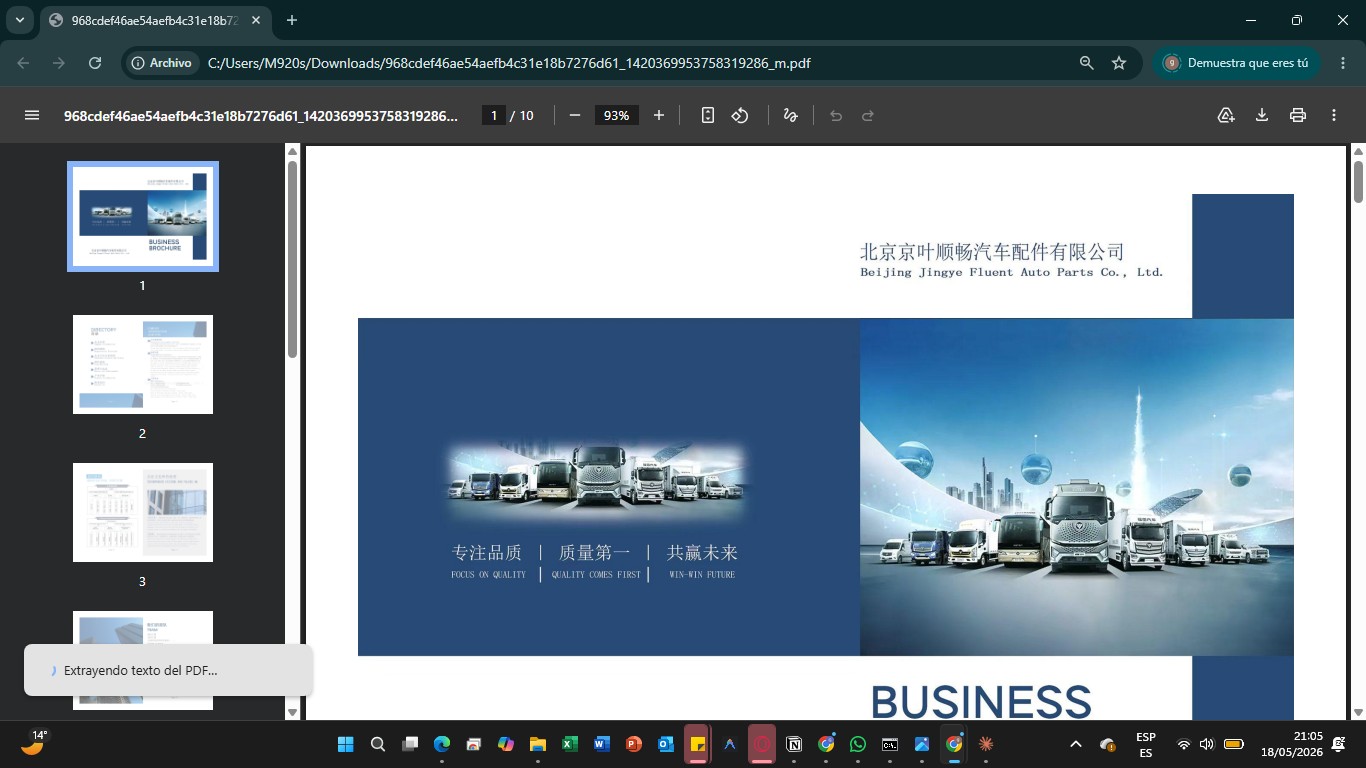This screenshot has height=768, width=1366.
Task: Open Excel from the taskbar
Action: pyautogui.click(x=570, y=744)
